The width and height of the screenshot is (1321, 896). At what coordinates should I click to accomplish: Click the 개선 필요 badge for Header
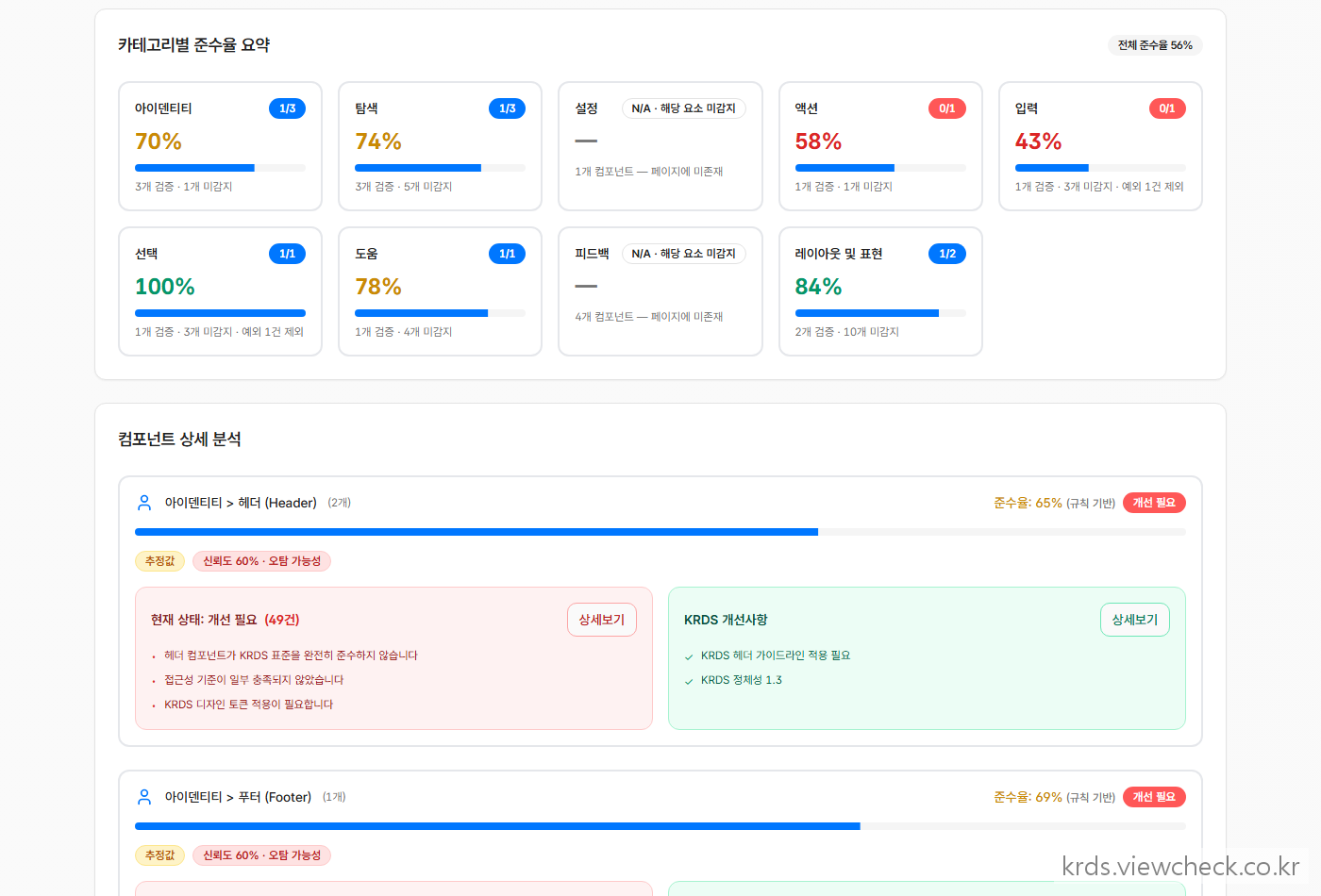point(1154,503)
